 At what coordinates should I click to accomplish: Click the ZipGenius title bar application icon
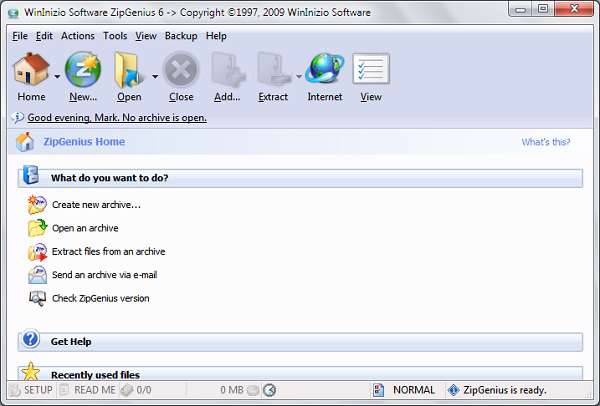(13, 13)
